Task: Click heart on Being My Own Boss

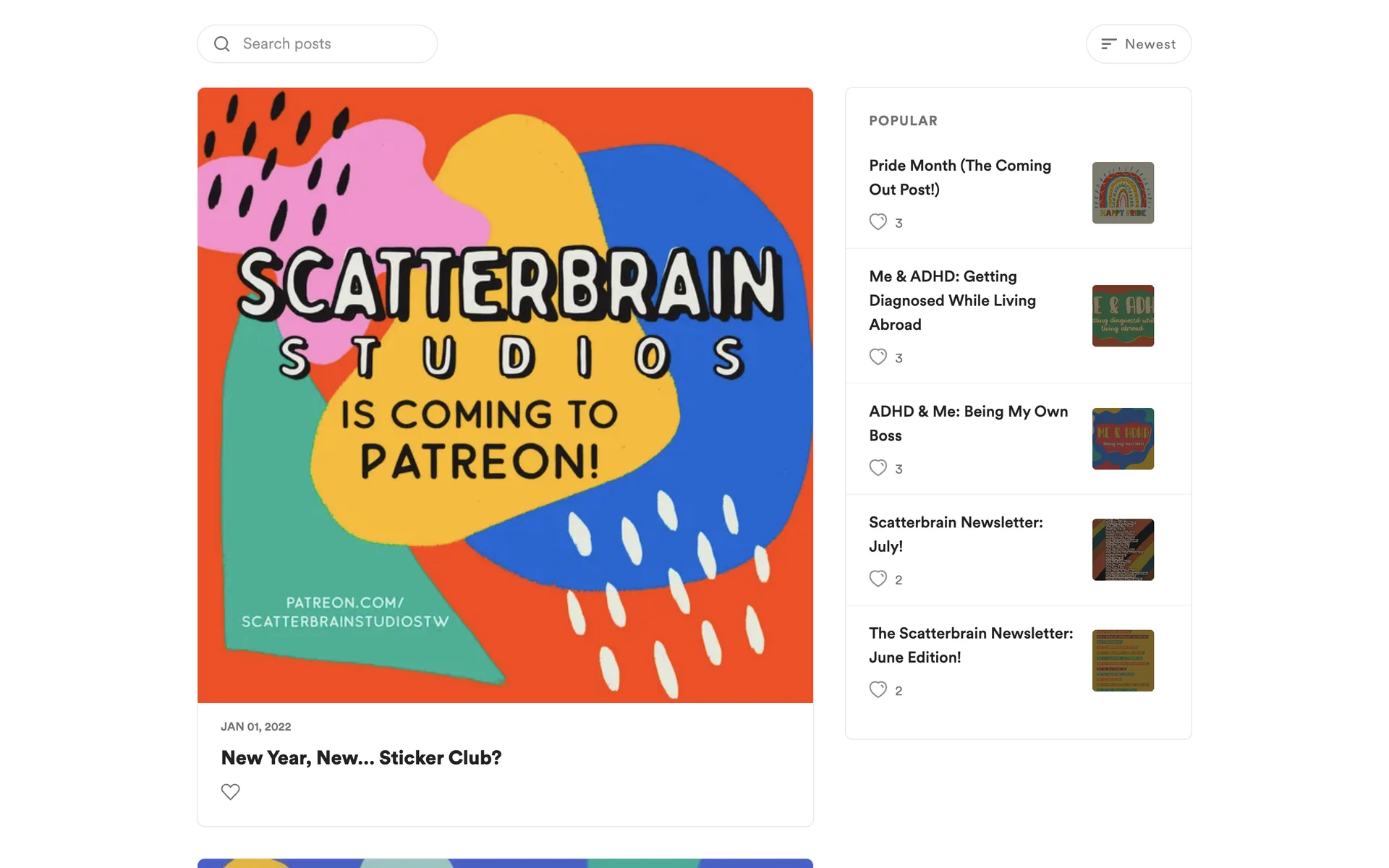Action: pyautogui.click(x=878, y=468)
